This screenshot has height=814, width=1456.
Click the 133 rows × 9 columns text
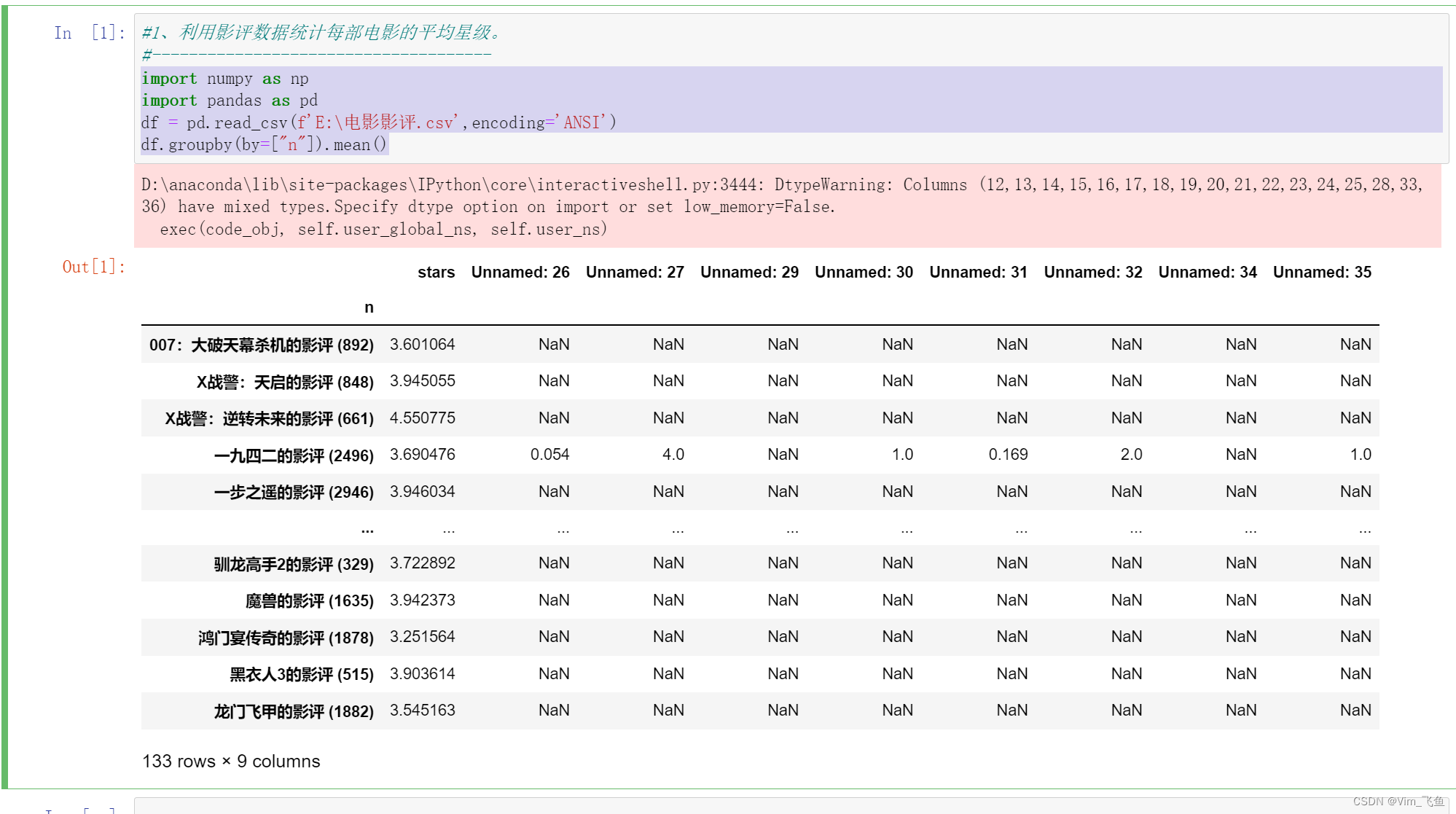tap(231, 761)
